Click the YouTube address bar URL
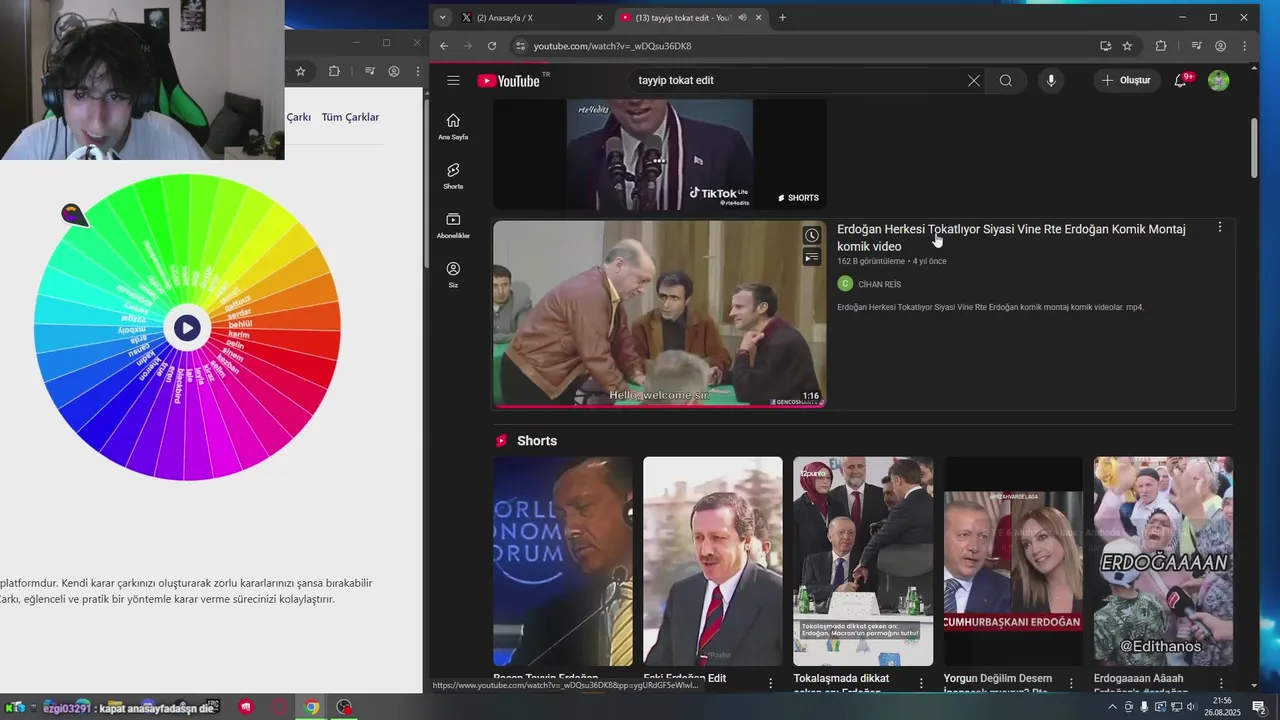The height and width of the screenshot is (720, 1280). pos(612,46)
